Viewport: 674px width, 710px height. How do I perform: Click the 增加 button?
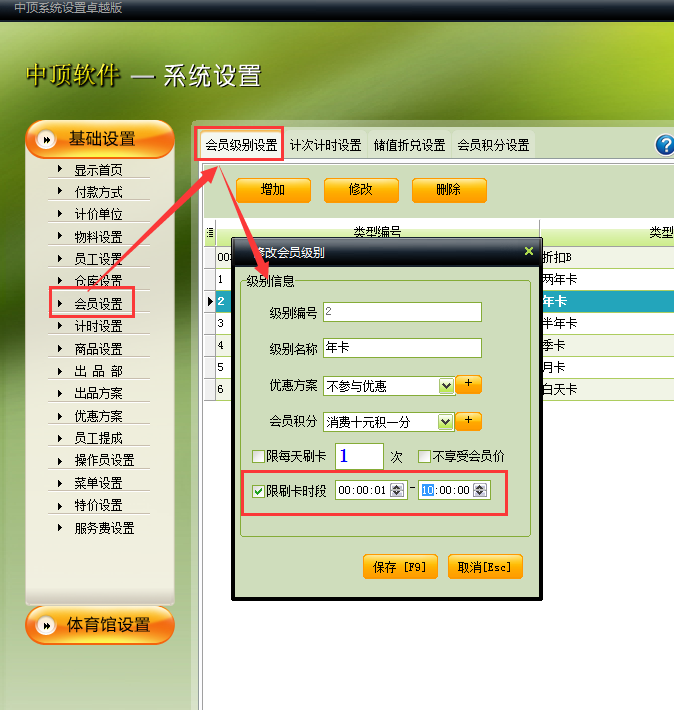coord(273,190)
